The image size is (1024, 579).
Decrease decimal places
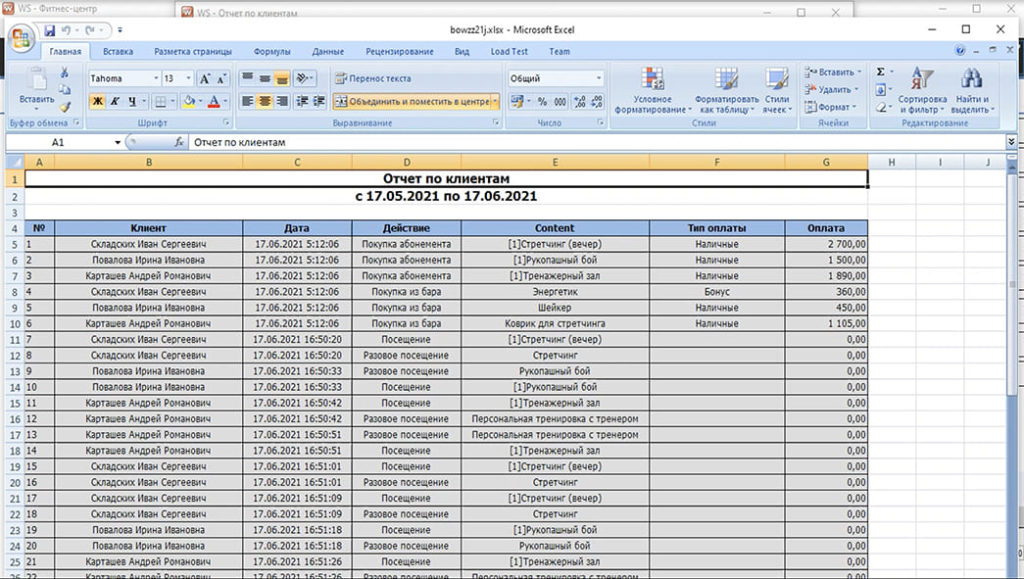click(x=596, y=101)
